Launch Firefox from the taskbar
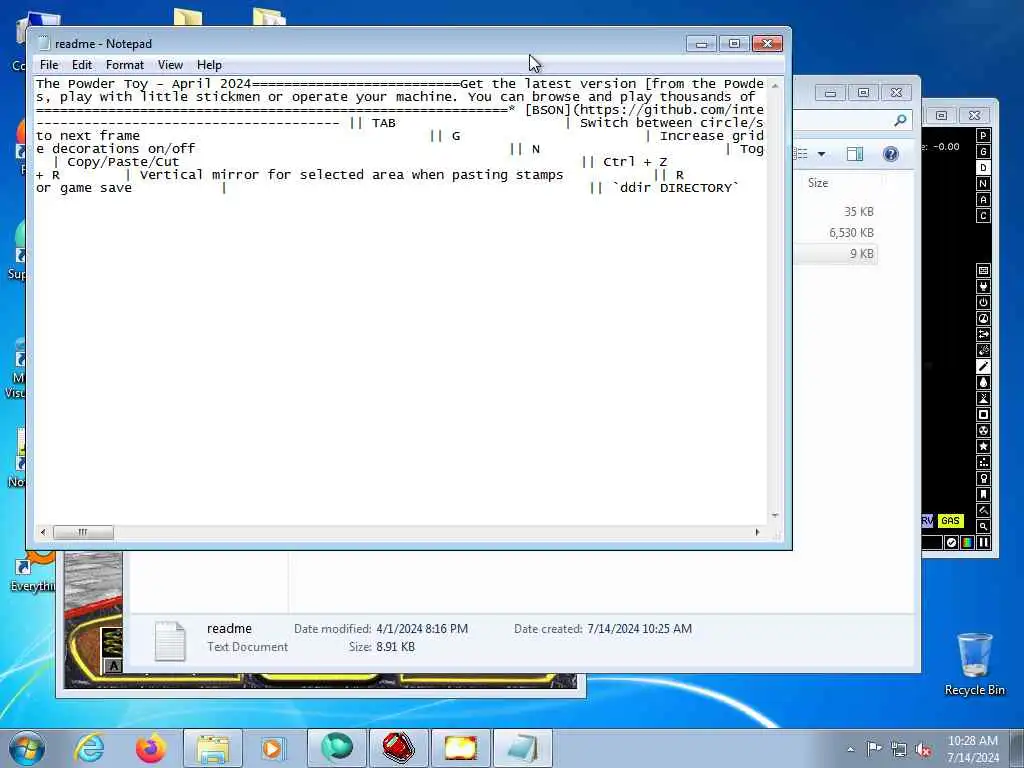This screenshot has width=1024, height=768. pos(151,748)
